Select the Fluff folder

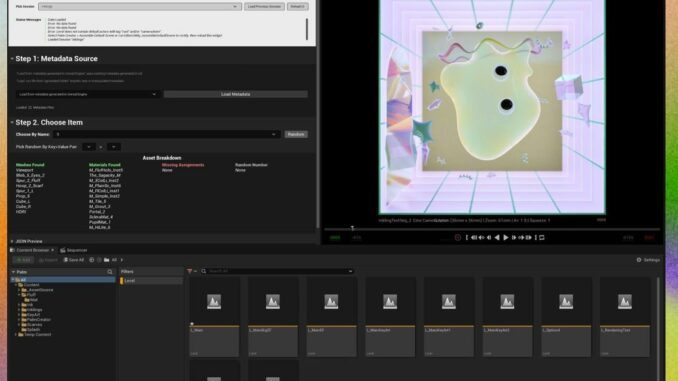point(29,295)
